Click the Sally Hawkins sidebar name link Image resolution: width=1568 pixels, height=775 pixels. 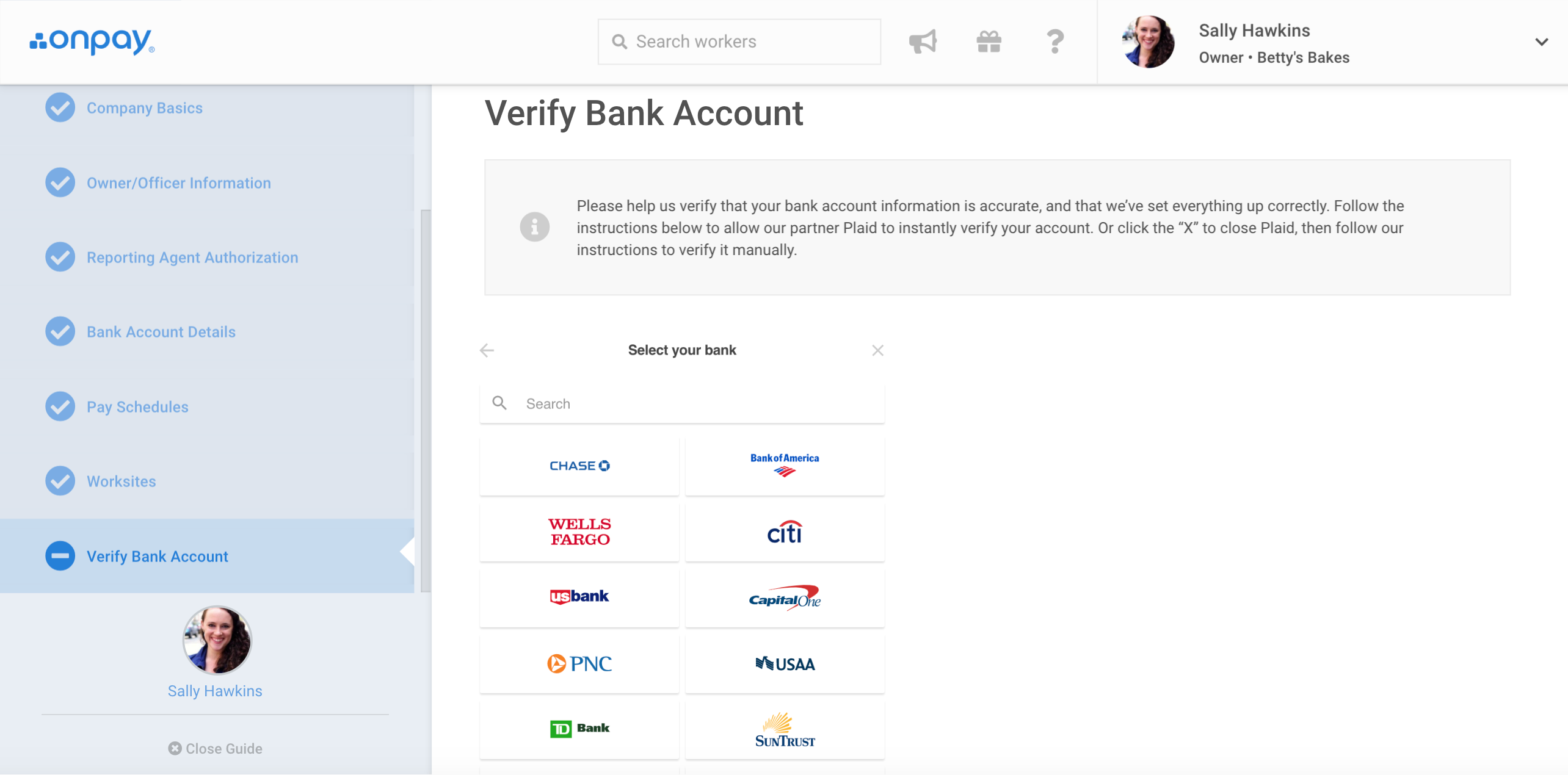point(215,691)
